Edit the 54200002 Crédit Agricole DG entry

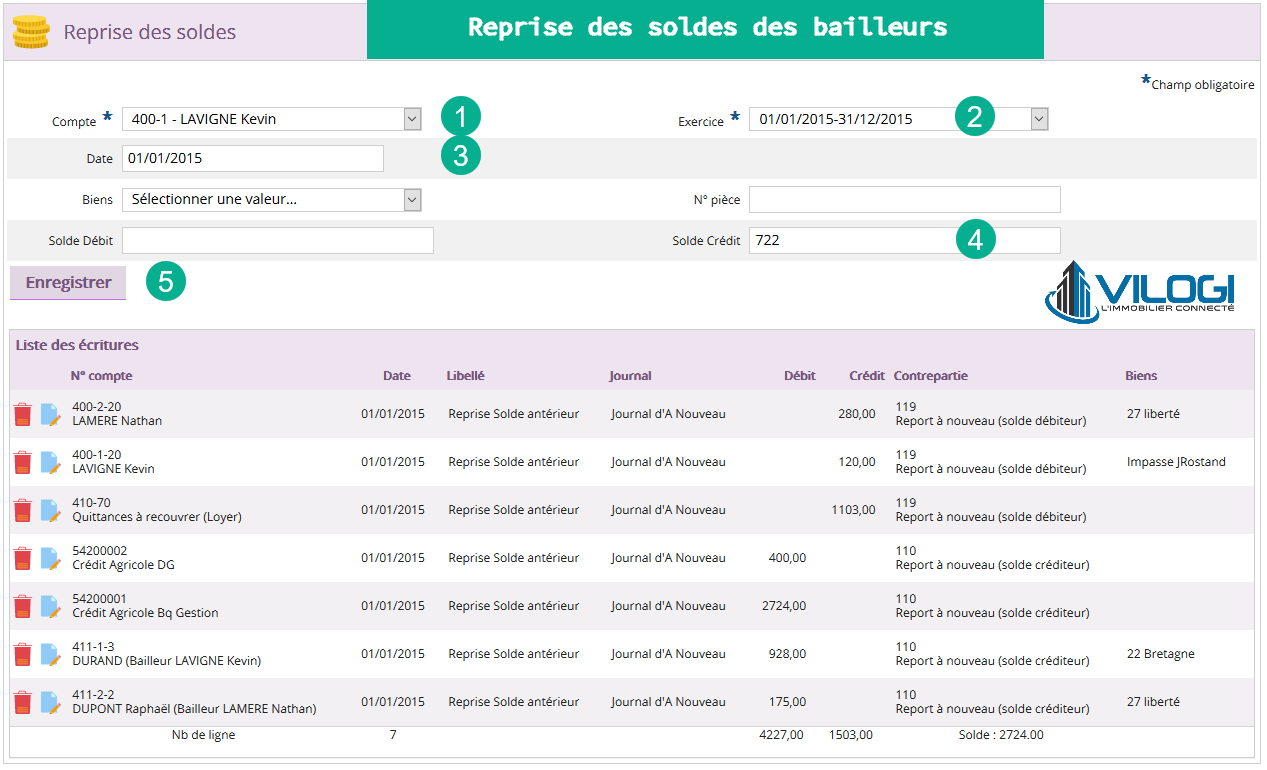(x=51, y=558)
